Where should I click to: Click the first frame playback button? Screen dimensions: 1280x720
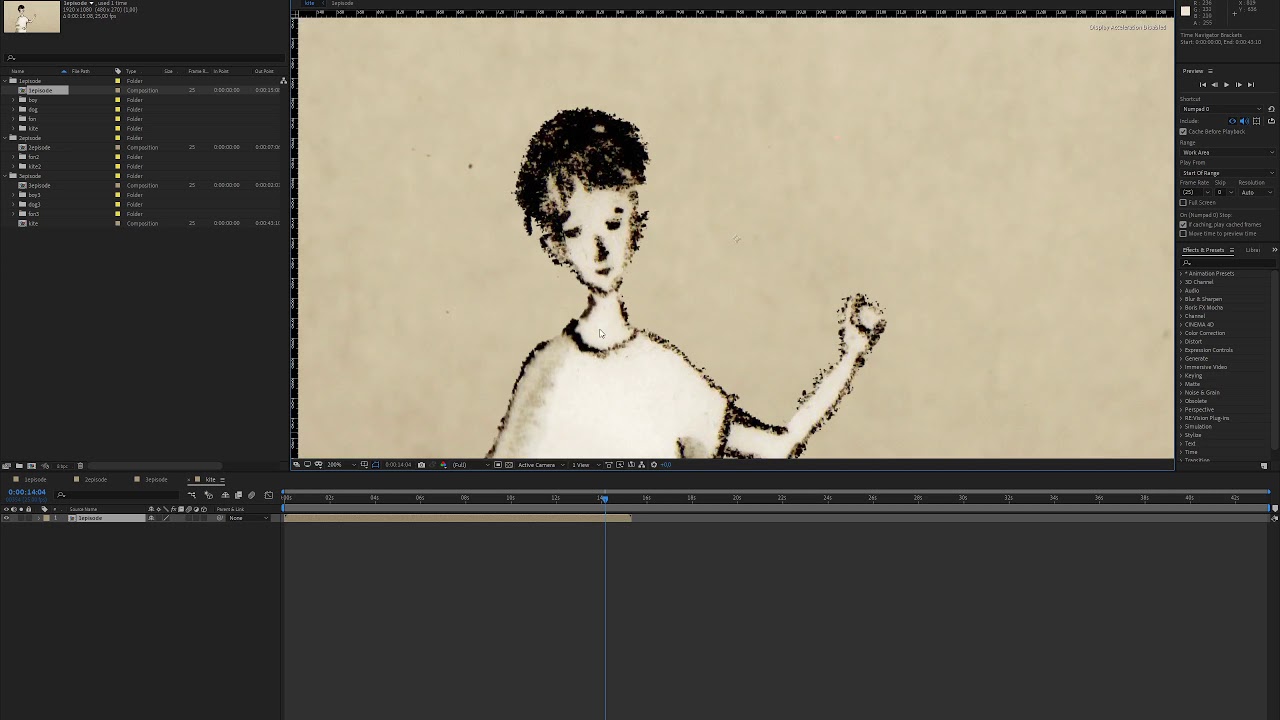coord(1202,85)
